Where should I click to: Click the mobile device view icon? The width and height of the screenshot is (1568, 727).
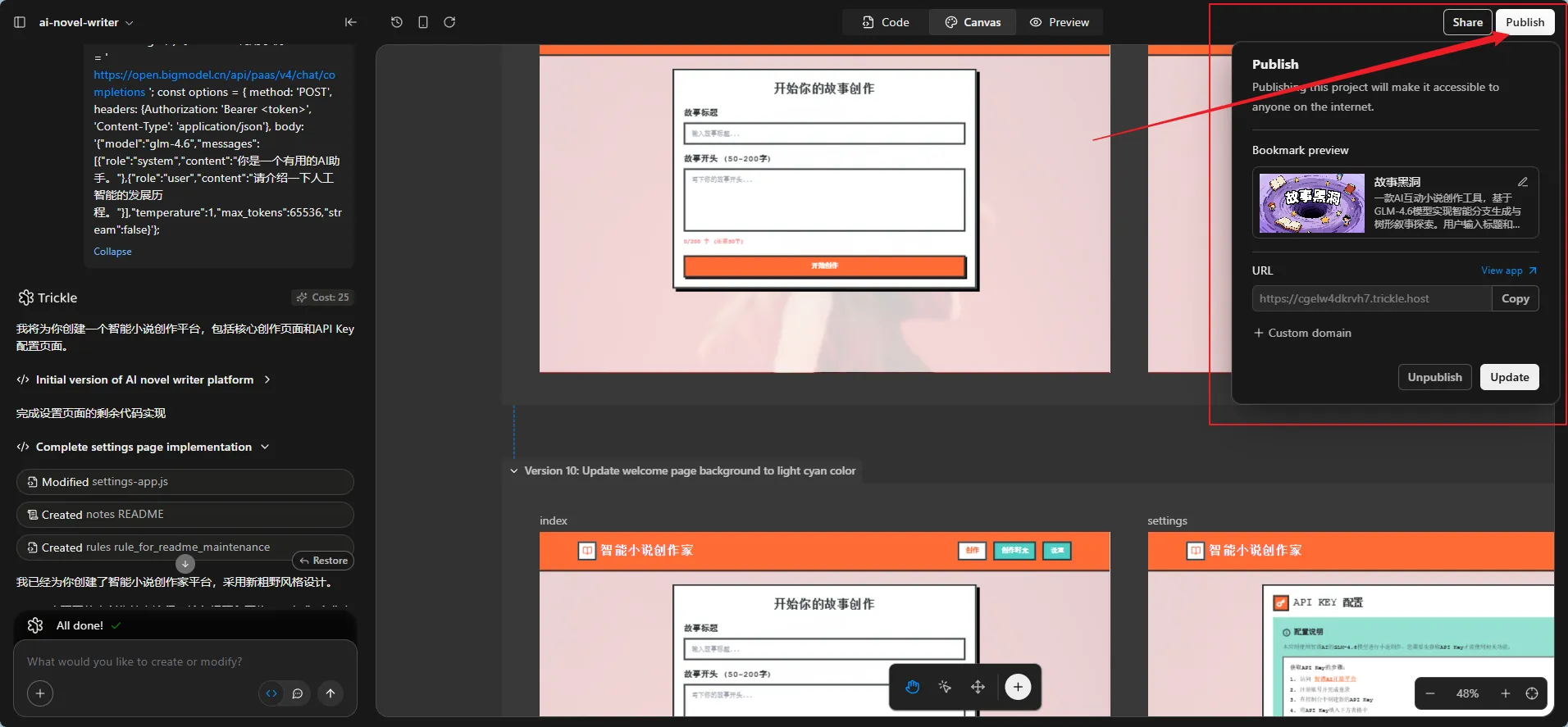point(423,22)
